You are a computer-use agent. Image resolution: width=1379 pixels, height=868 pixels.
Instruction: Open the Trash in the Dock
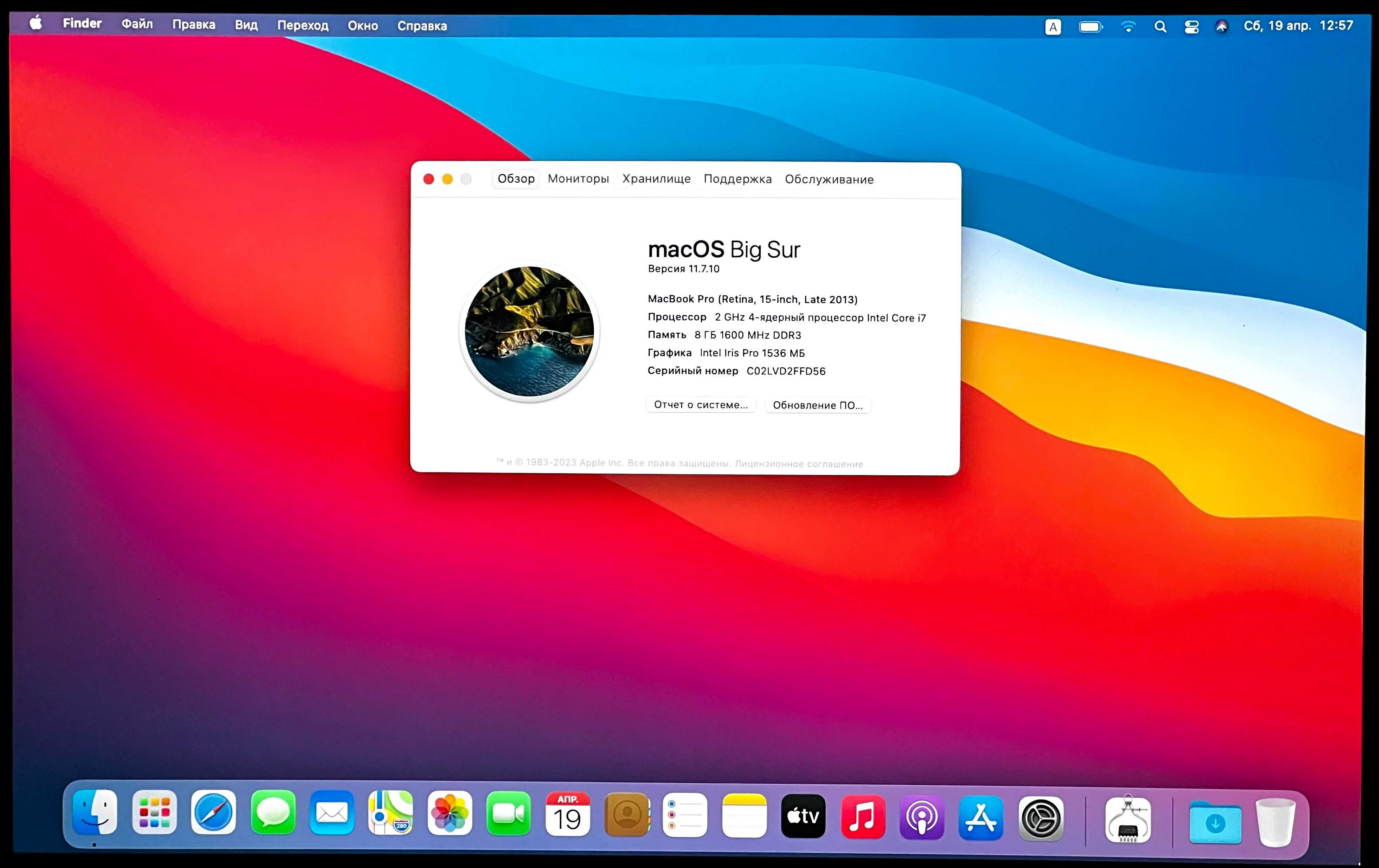pyautogui.click(x=1275, y=823)
